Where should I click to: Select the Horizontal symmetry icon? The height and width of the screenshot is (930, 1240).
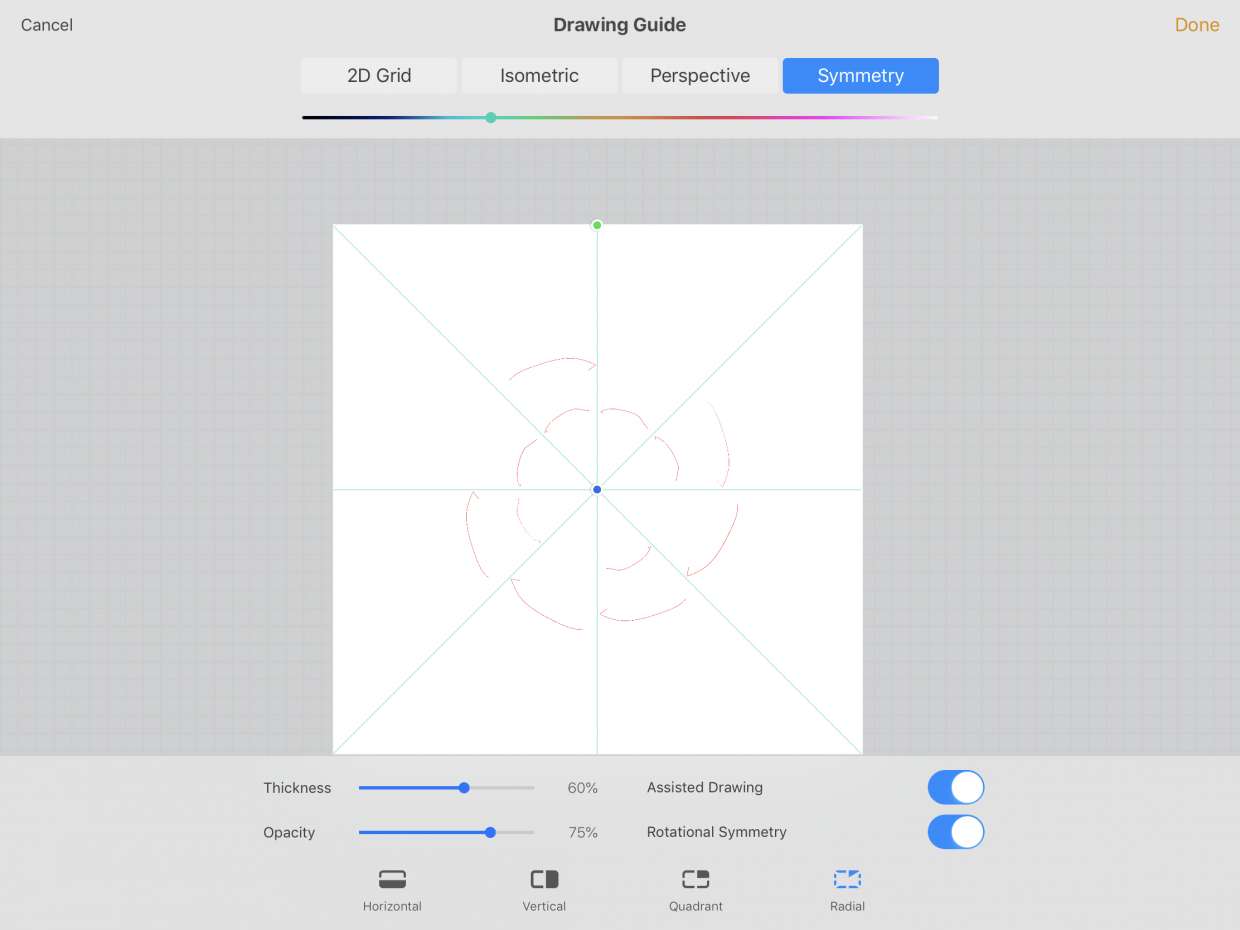click(392, 880)
